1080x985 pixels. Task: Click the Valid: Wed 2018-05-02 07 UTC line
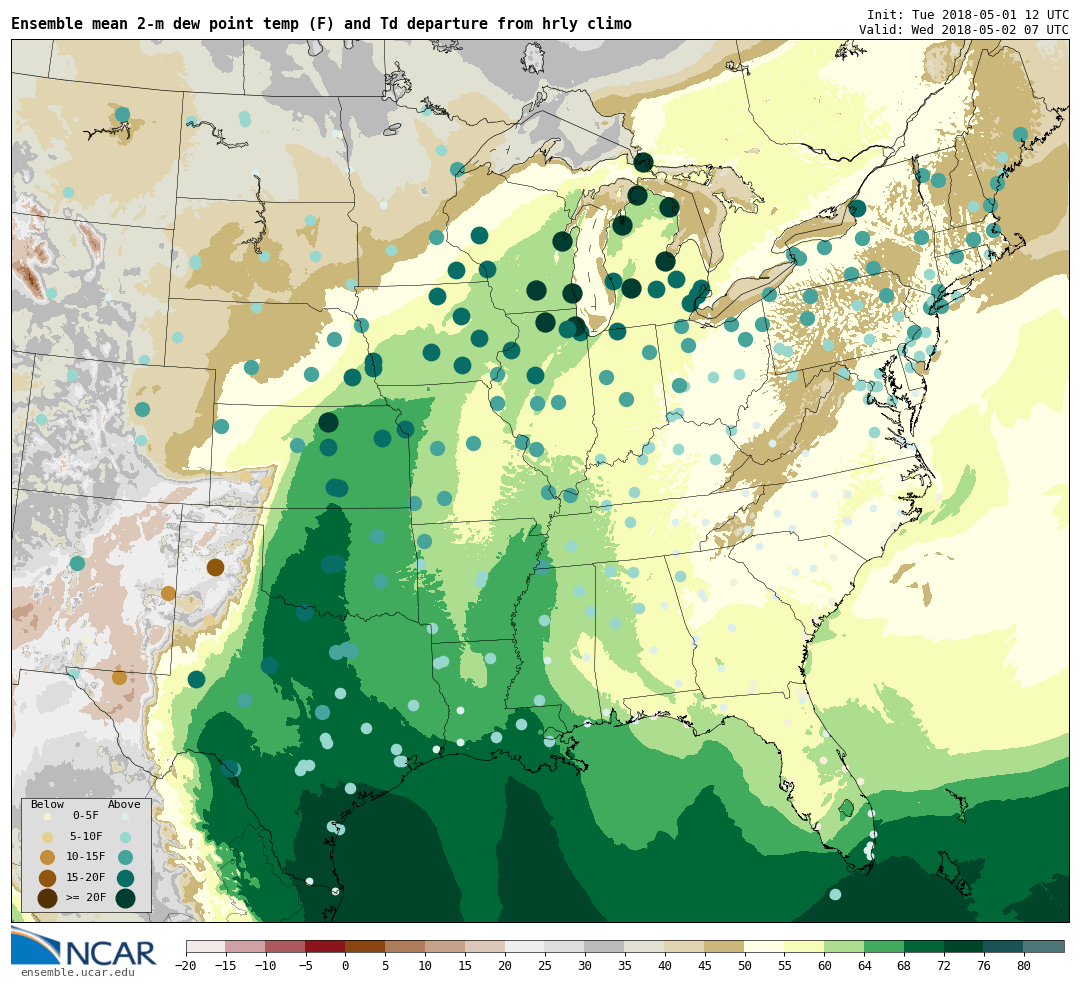pyautogui.click(x=964, y=30)
